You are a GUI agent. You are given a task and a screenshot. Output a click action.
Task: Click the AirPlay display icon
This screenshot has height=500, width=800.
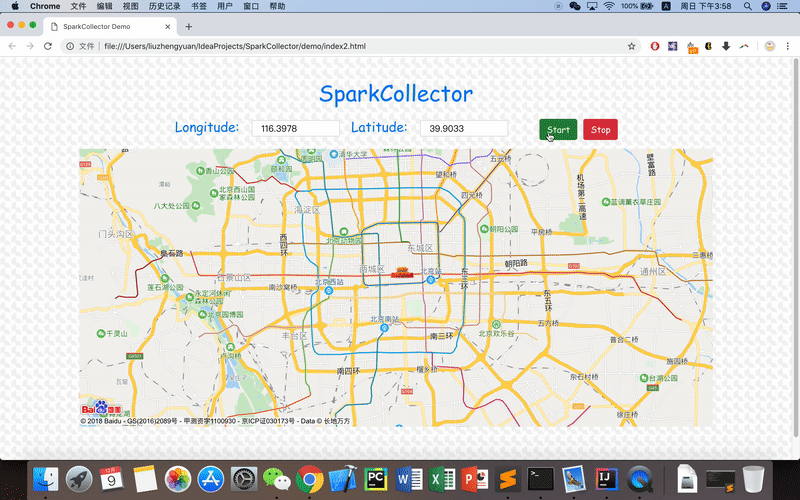tap(592, 6)
